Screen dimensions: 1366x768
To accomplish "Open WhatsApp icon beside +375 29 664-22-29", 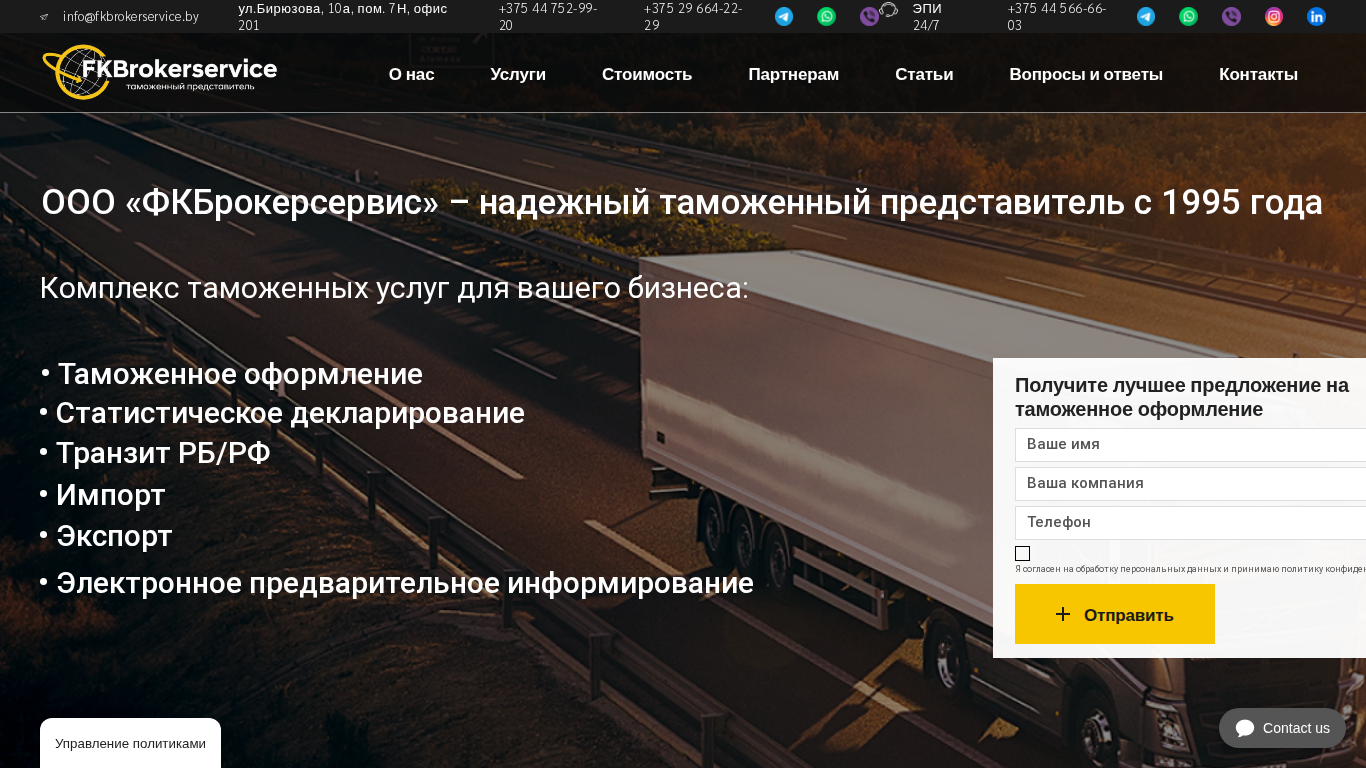I will [826, 17].
